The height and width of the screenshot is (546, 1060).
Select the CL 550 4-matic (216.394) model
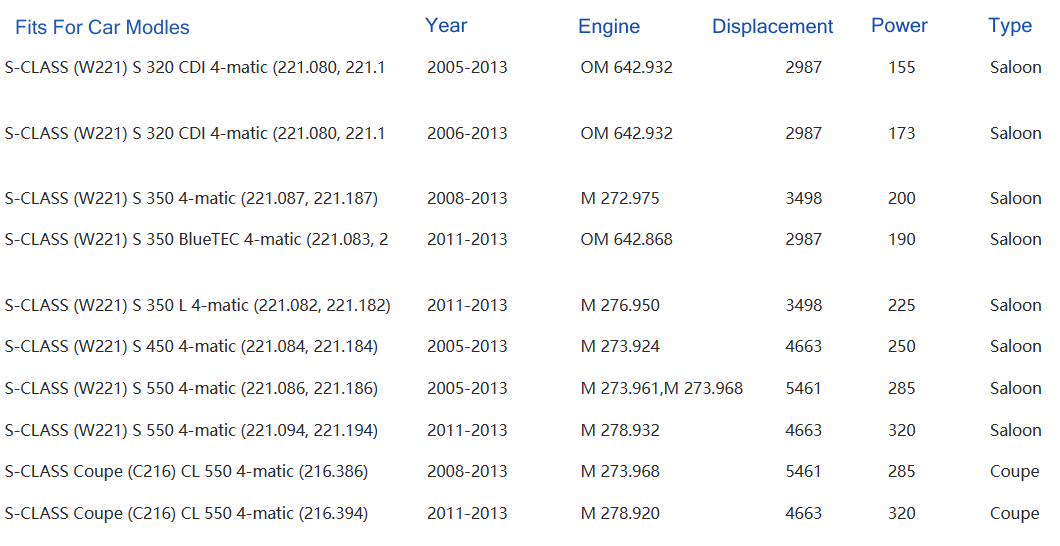point(186,513)
